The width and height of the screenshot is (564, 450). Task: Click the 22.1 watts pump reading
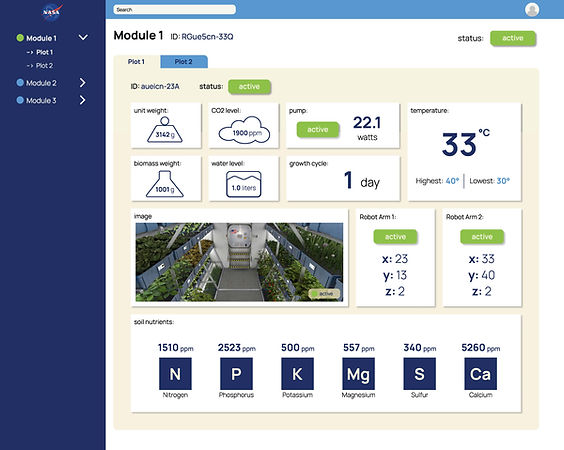click(367, 128)
